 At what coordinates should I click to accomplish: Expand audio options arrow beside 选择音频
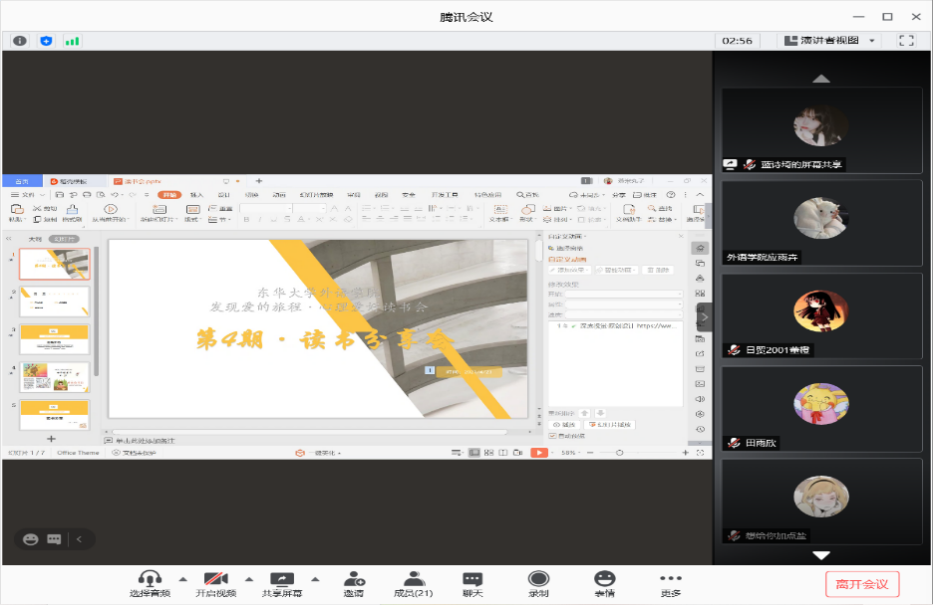pyautogui.click(x=182, y=579)
